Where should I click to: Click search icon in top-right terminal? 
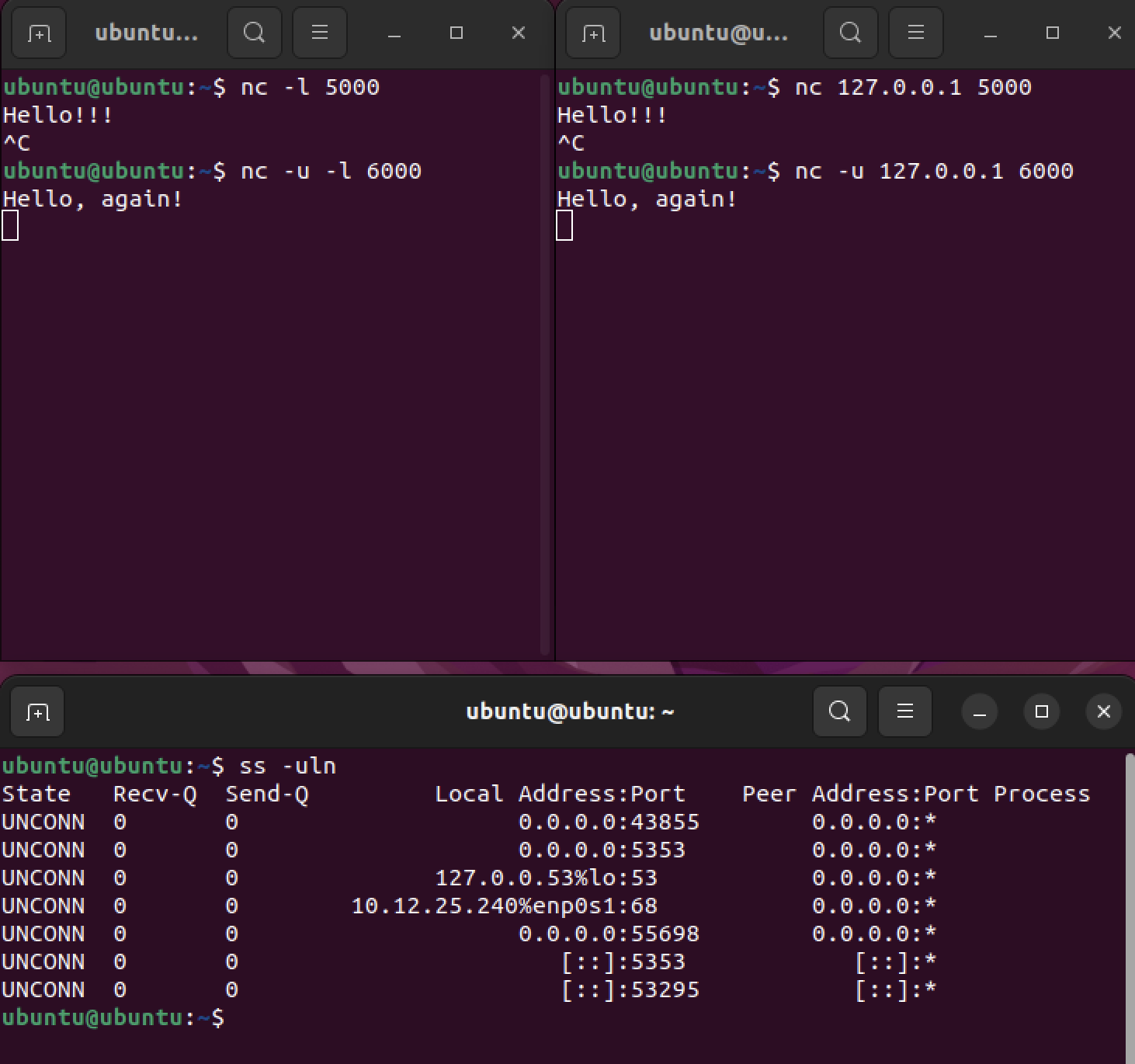[850, 33]
